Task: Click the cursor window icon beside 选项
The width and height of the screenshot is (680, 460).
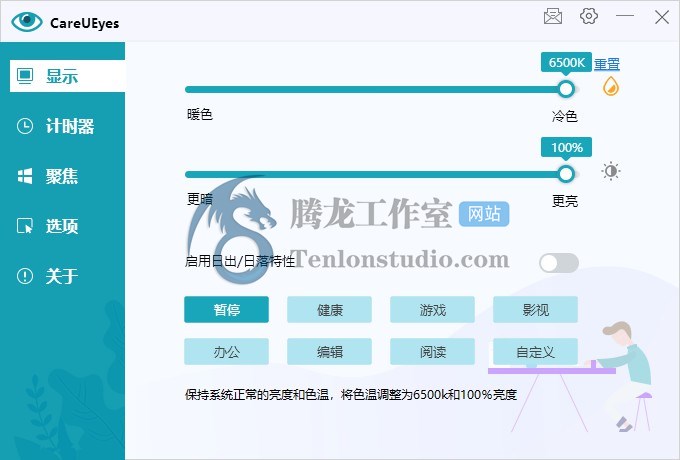Action: (25, 226)
